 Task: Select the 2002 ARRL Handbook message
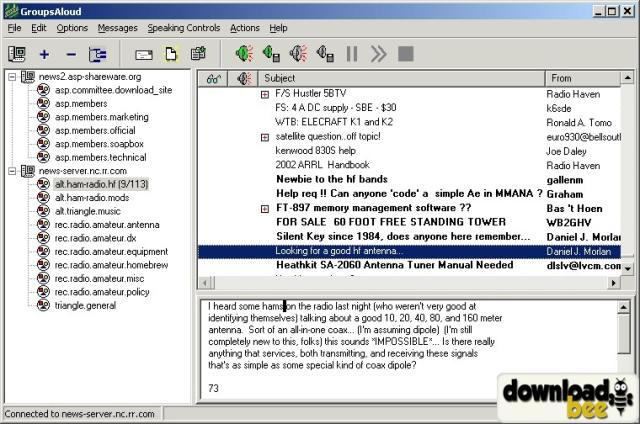409,165
